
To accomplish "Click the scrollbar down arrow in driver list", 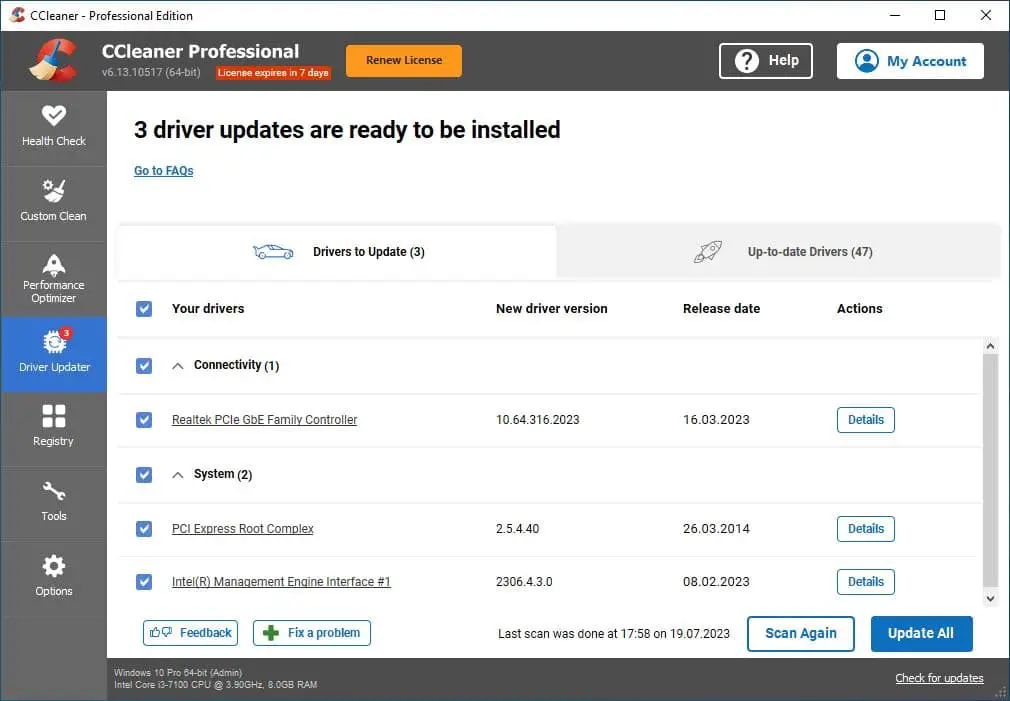I will point(990,599).
